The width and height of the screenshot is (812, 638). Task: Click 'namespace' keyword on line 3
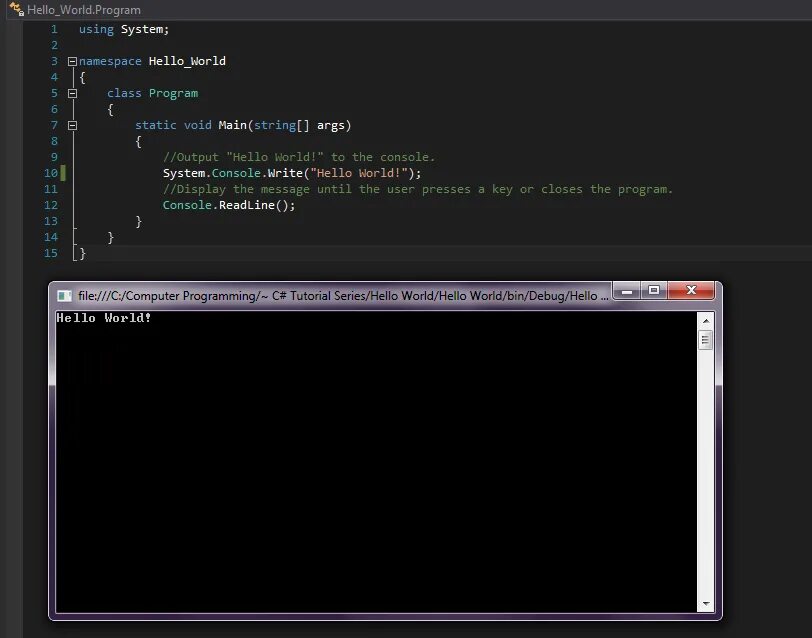point(110,61)
